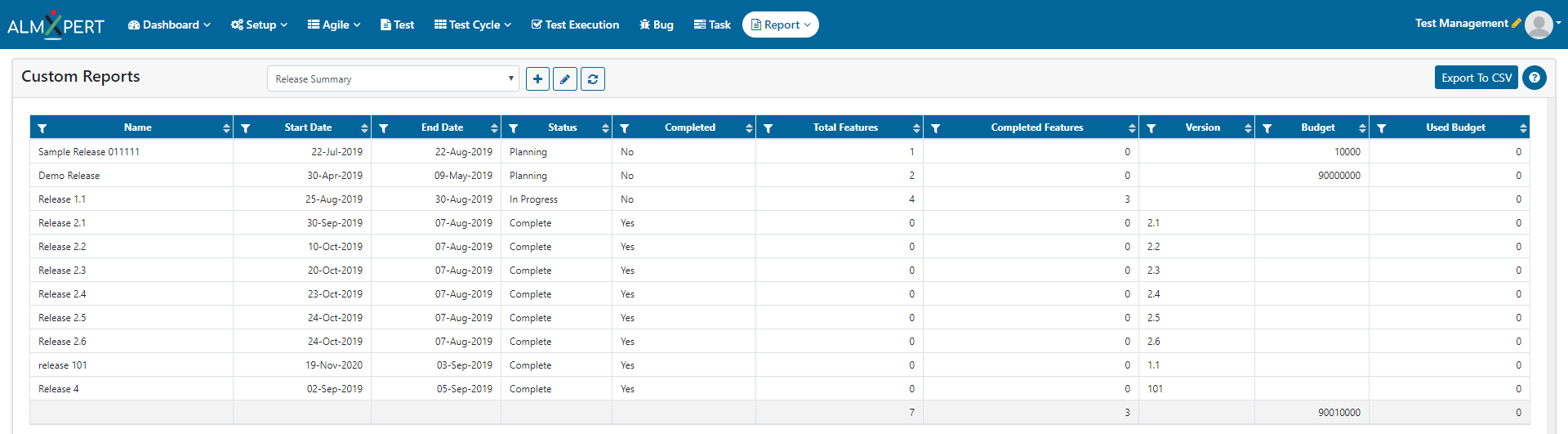Open the help question mark icon
The height and width of the screenshot is (434, 1568).
tap(1535, 78)
